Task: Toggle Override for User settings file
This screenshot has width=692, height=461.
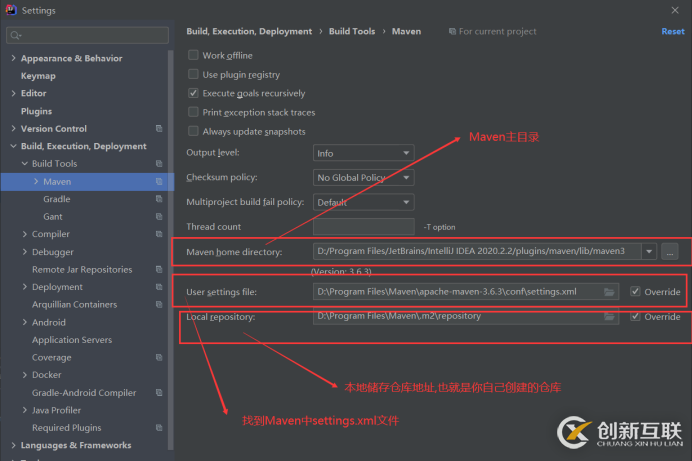Action: (635, 292)
